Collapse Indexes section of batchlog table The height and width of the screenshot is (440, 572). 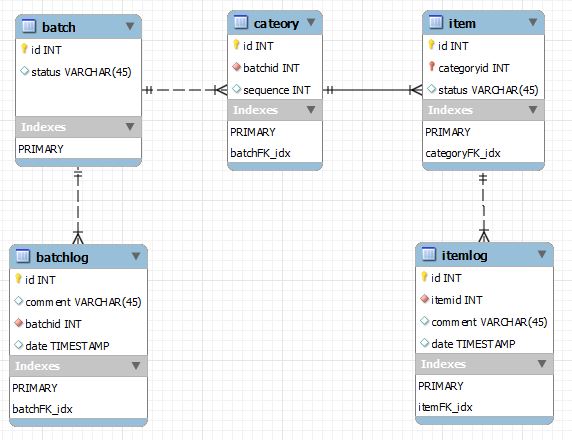tap(136, 366)
